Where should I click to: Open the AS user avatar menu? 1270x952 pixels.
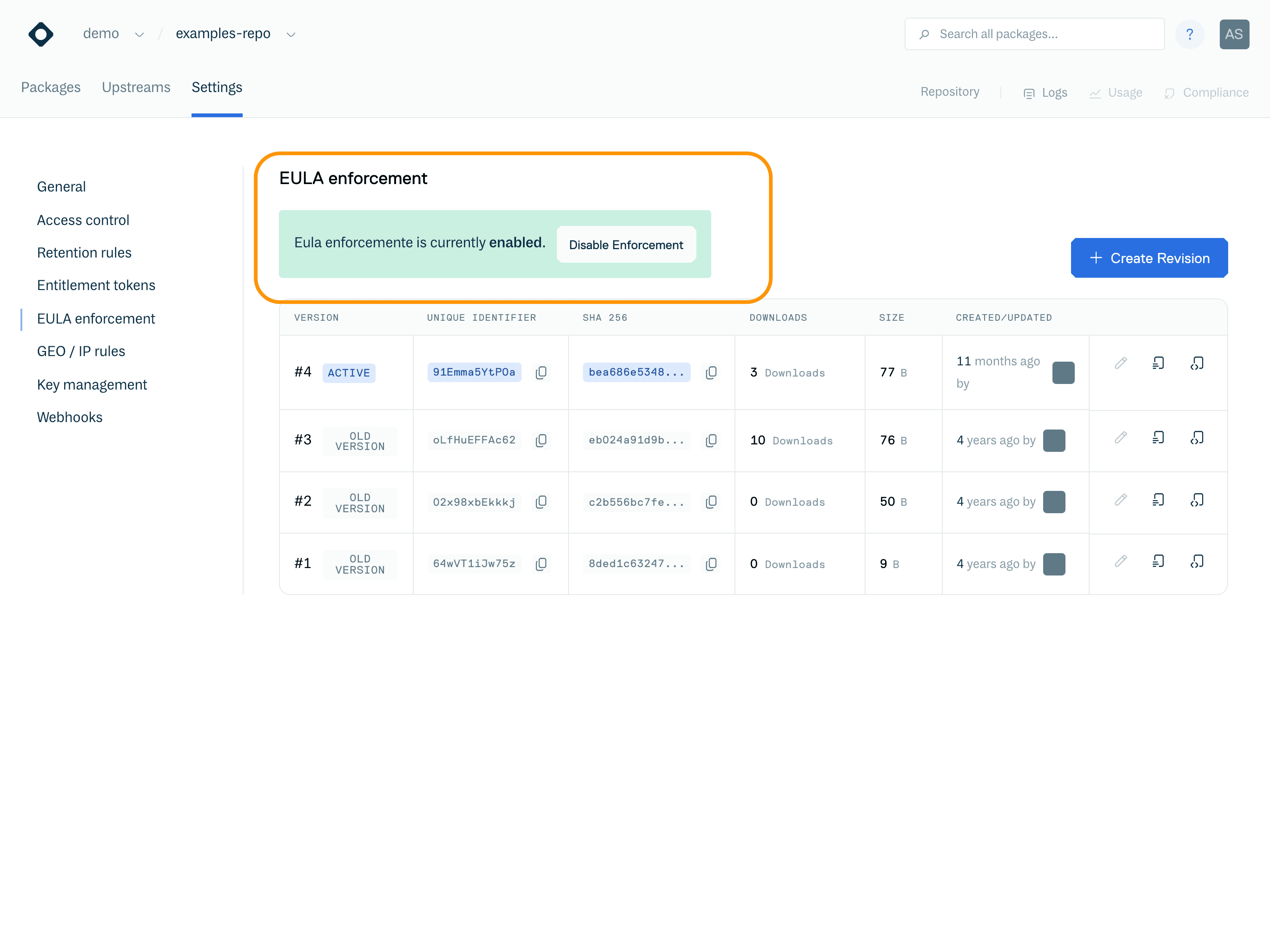coord(1233,34)
